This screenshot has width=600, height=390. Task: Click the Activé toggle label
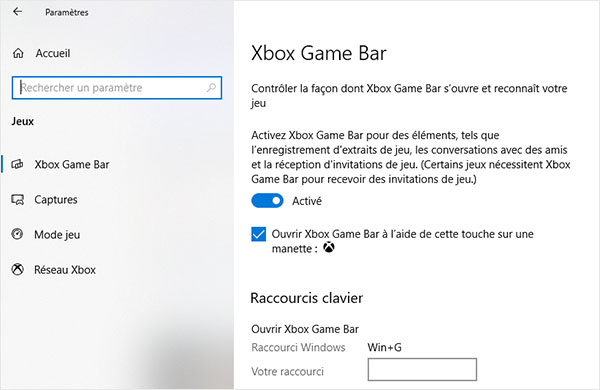pyautogui.click(x=307, y=201)
